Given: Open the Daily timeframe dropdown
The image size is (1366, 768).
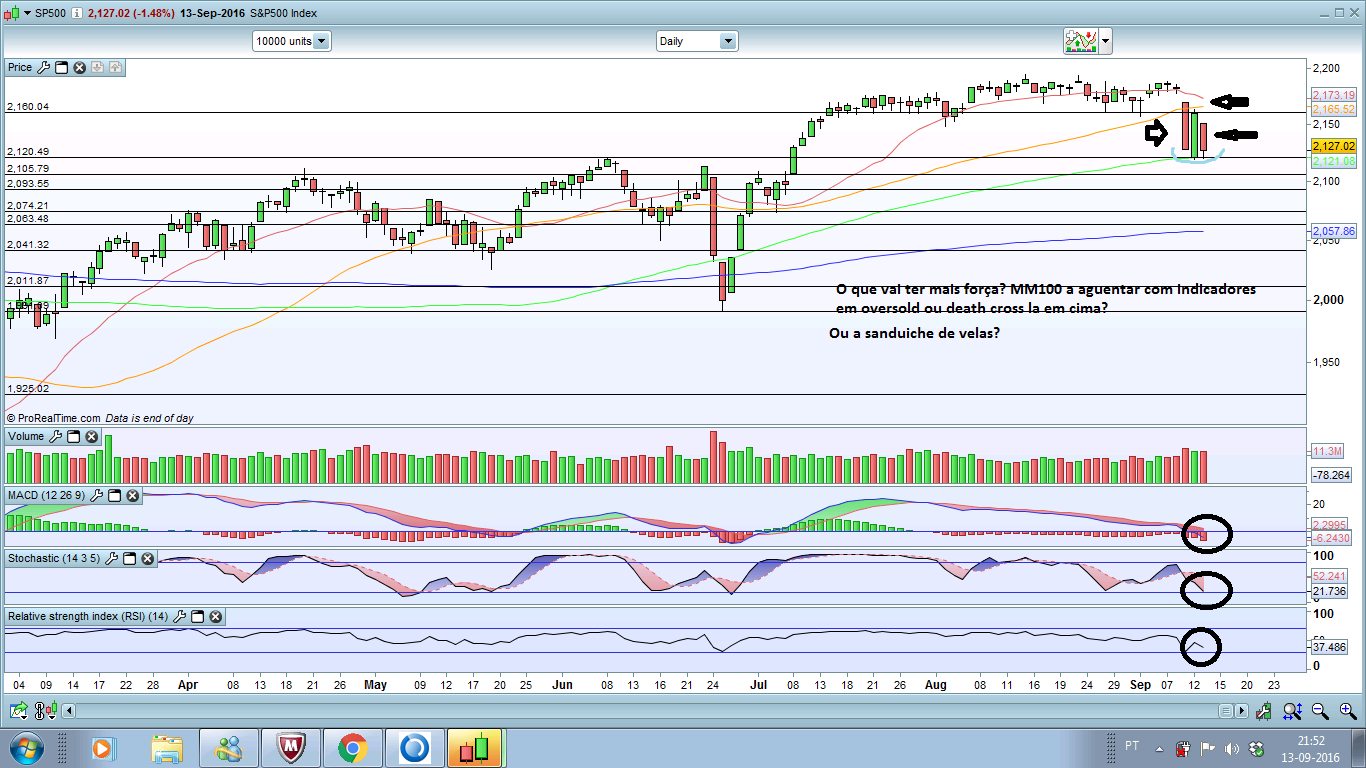Looking at the screenshot, I should (x=697, y=41).
